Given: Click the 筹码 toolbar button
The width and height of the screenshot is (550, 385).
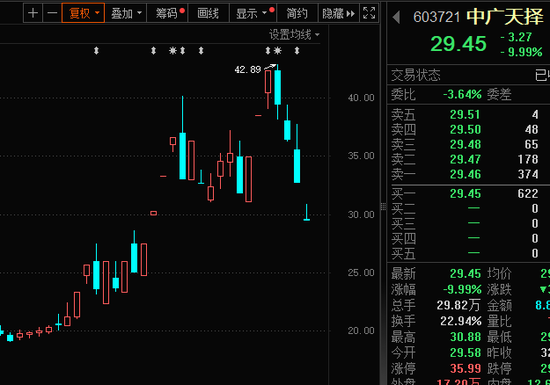Looking at the screenshot, I should click(167, 13).
